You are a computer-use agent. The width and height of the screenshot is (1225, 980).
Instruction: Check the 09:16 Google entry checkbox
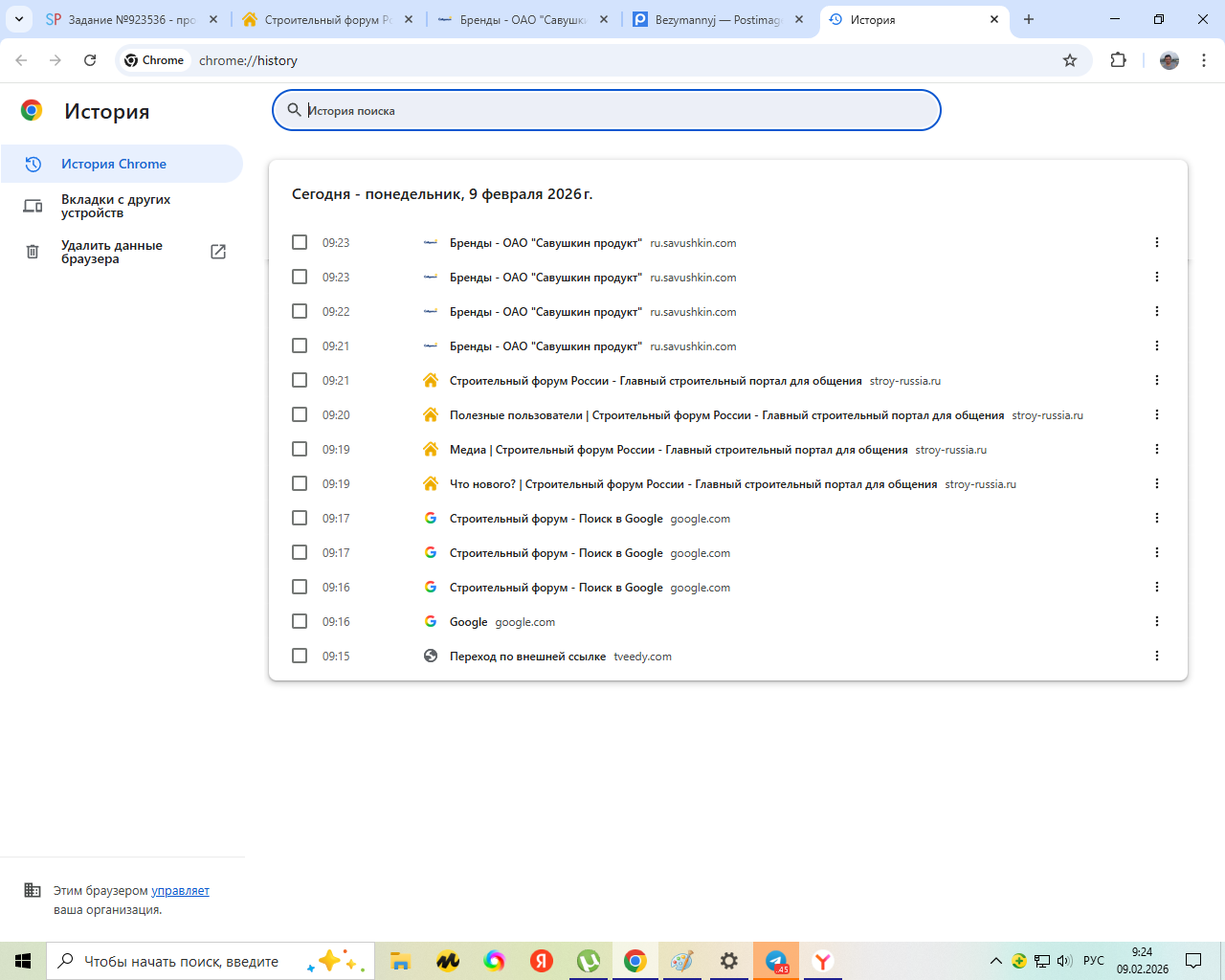pos(300,621)
